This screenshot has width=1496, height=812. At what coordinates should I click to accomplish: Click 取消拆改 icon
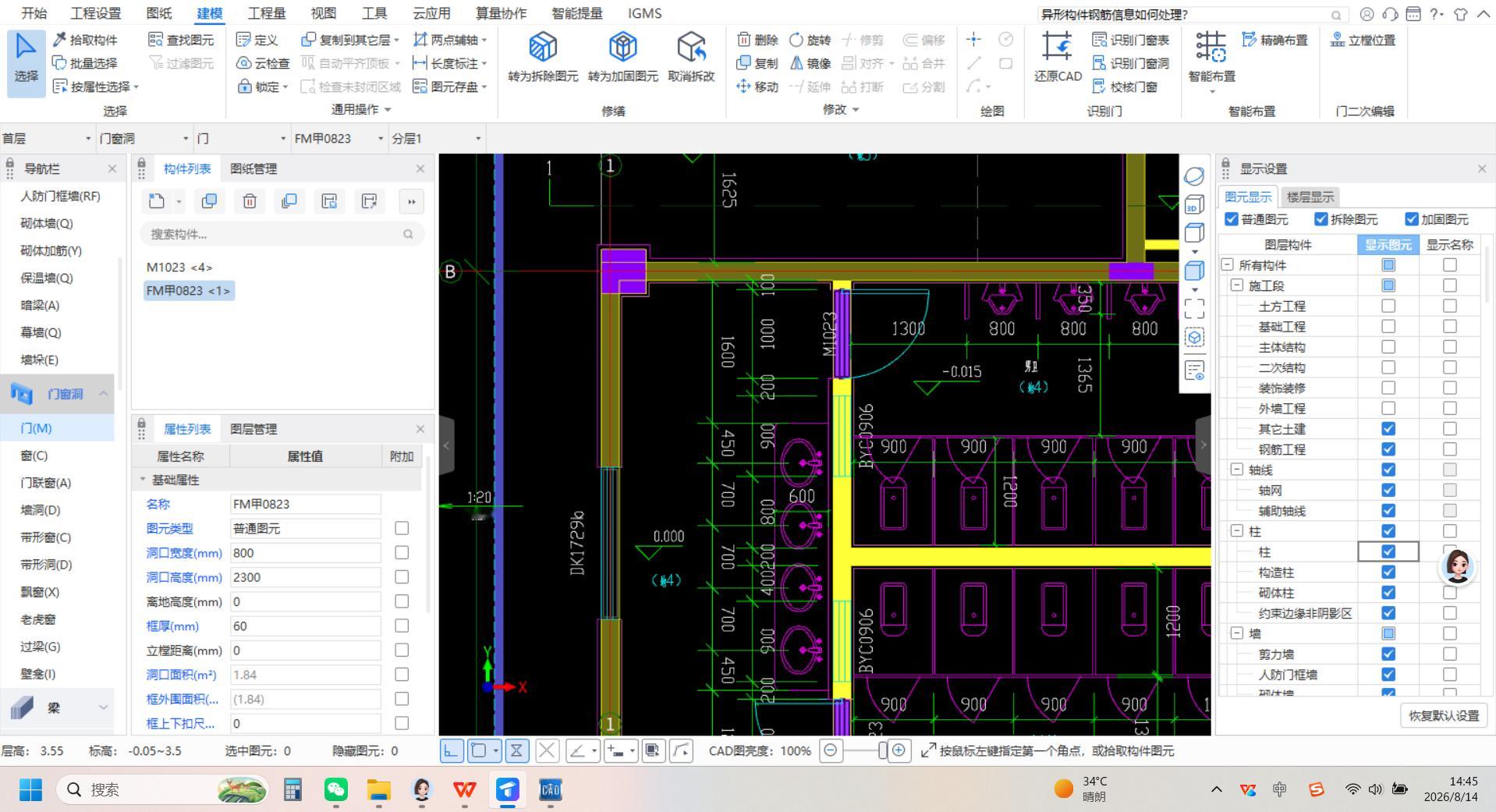(691, 47)
